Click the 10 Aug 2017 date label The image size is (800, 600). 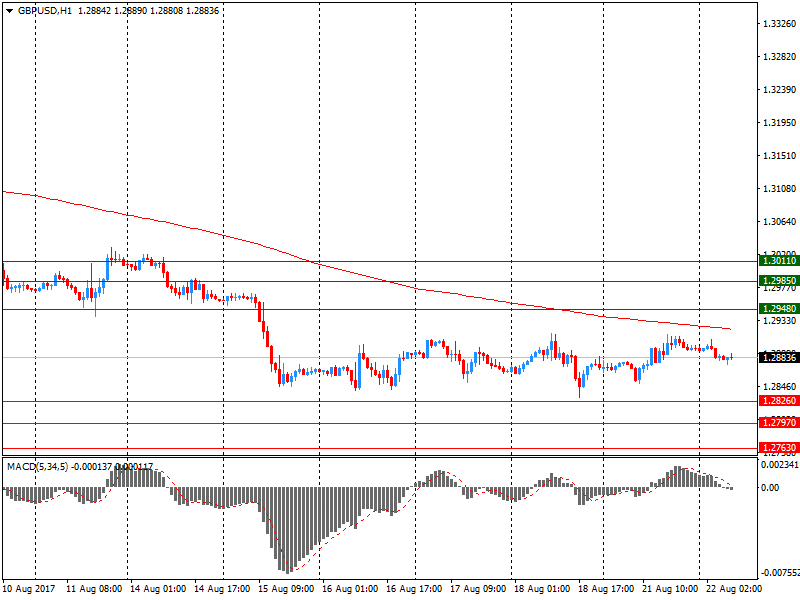click(29, 589)
